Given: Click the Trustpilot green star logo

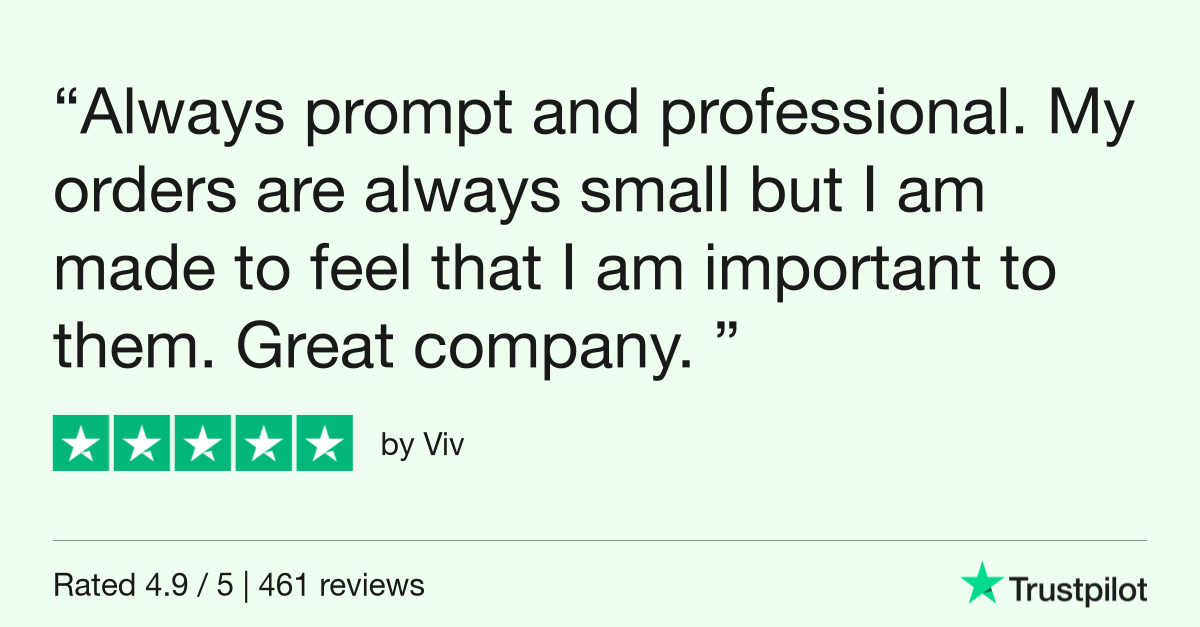Looking at the screenshot, I should (x=981, y=583).
